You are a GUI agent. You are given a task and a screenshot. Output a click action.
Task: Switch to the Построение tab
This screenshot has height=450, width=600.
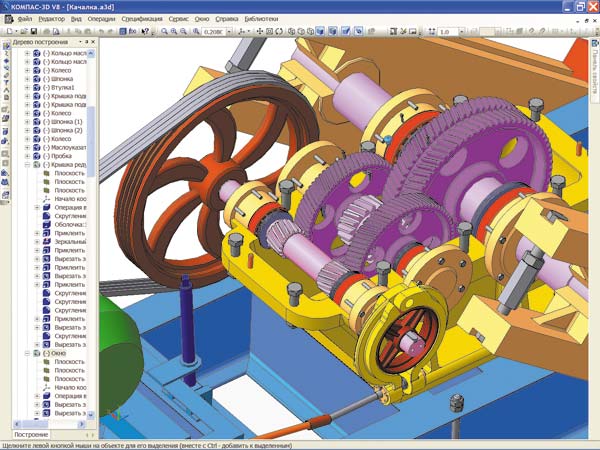coord(30,435)
